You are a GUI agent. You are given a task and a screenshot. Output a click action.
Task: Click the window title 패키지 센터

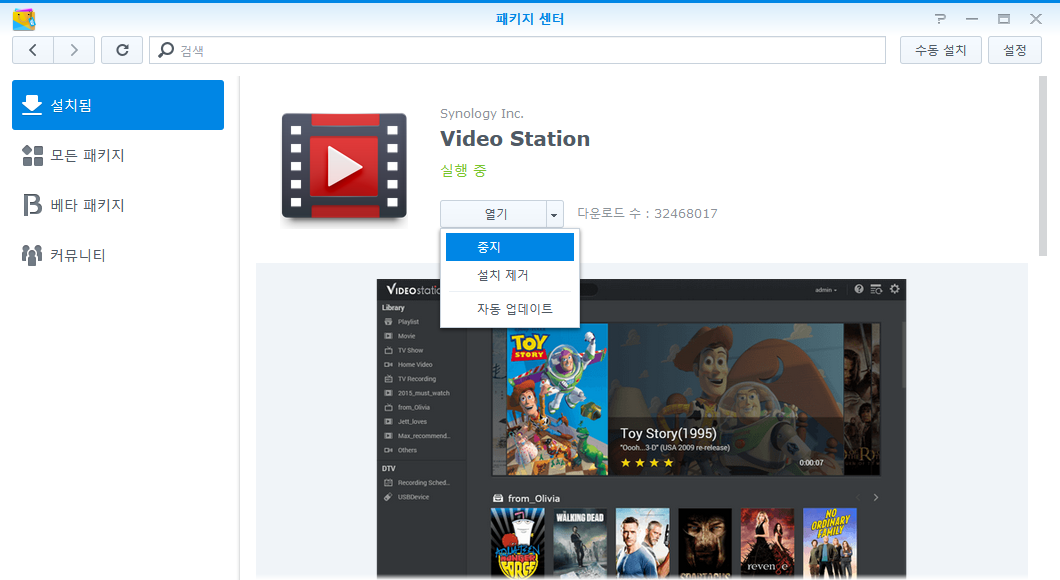pos(530,19)
